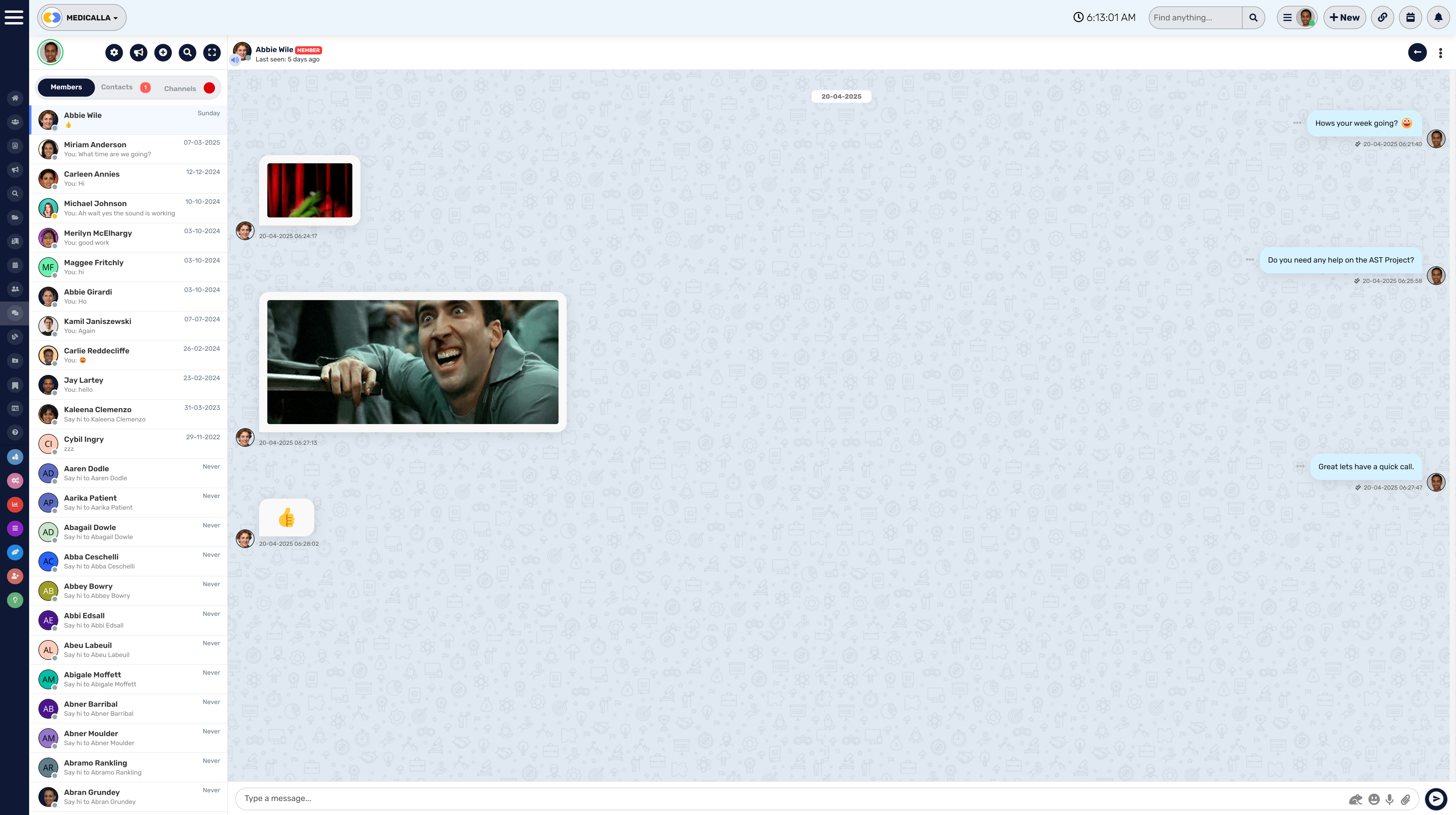Switch to the Contacts tab
The width and height of the screenshot is (1456, 815).
[117, 87]
